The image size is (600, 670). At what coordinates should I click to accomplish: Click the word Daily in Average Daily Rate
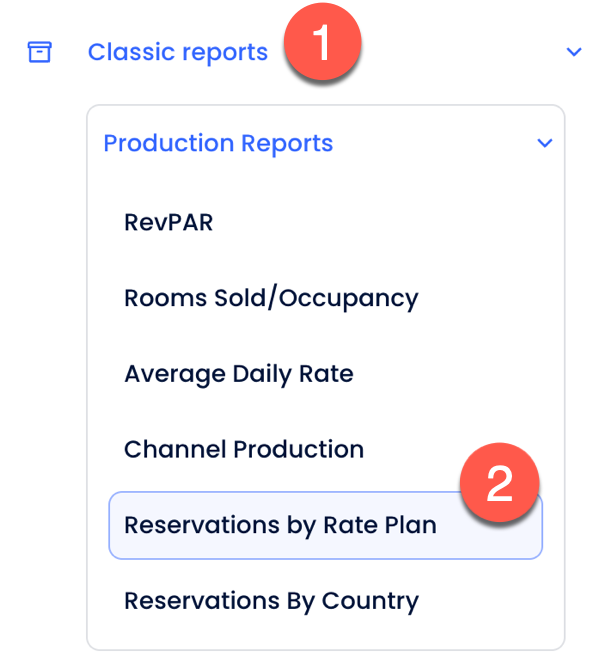[260, 373]
